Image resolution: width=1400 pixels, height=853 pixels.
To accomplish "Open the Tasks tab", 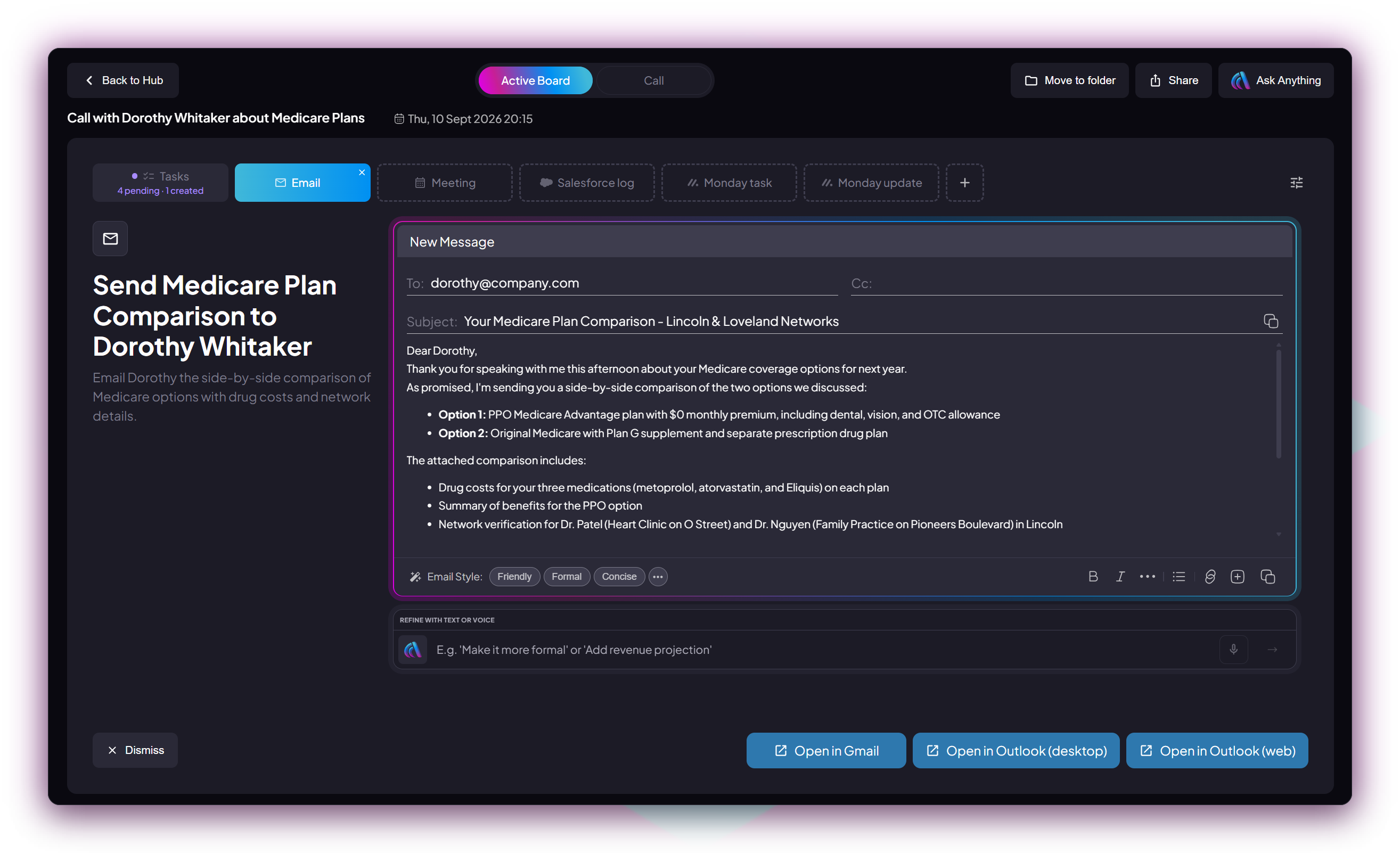I will click(160, 183).
